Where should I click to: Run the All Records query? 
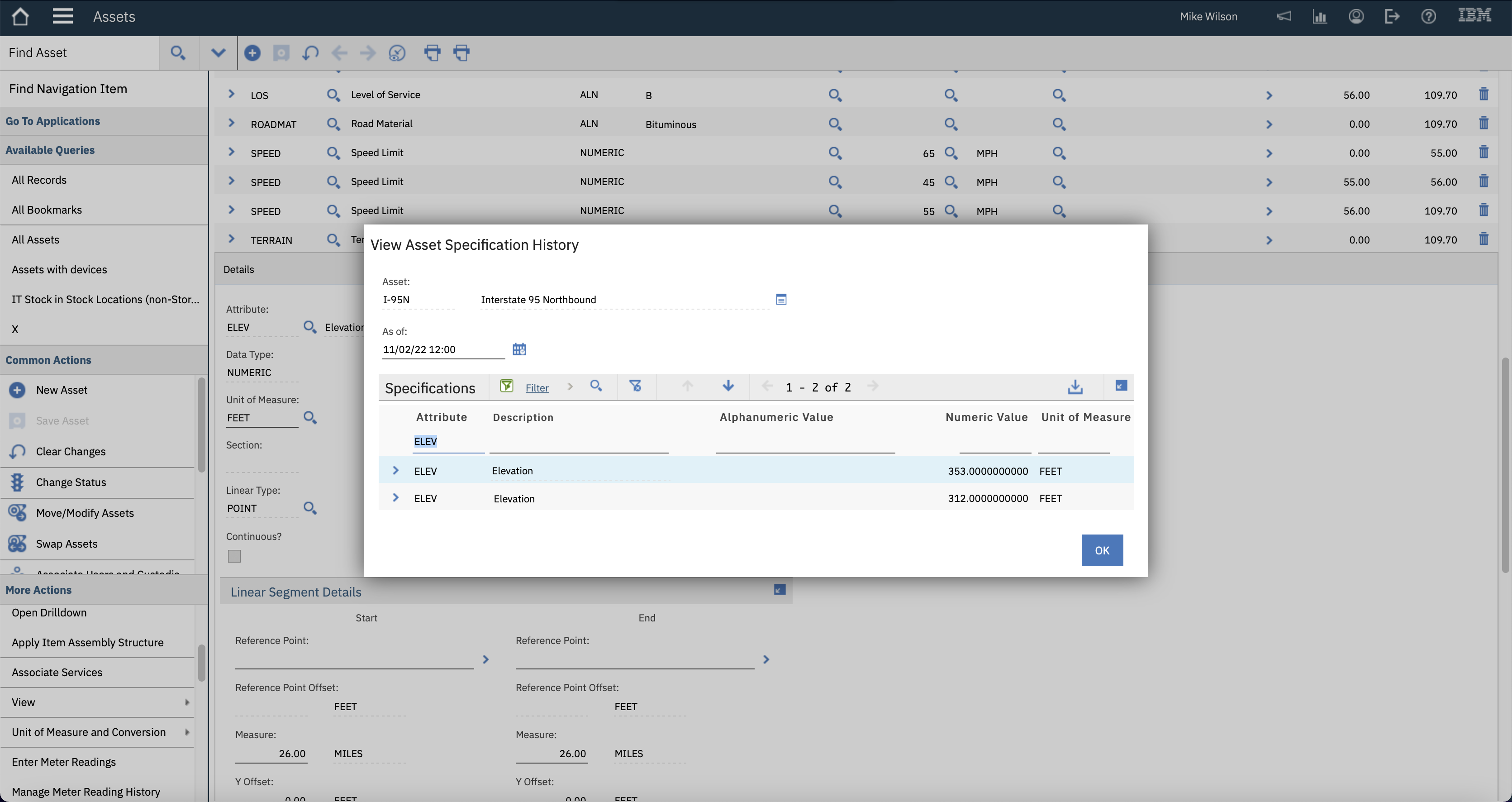coord(39,180)
